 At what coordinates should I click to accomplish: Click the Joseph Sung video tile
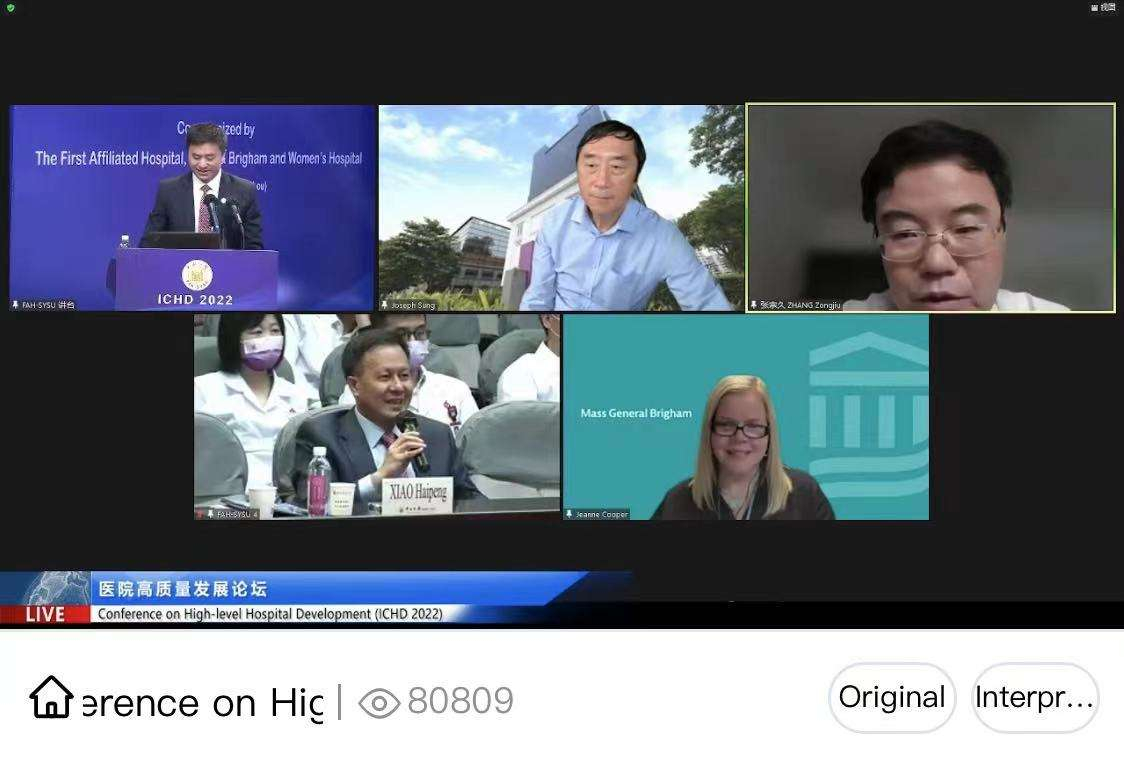coord(561,208)
